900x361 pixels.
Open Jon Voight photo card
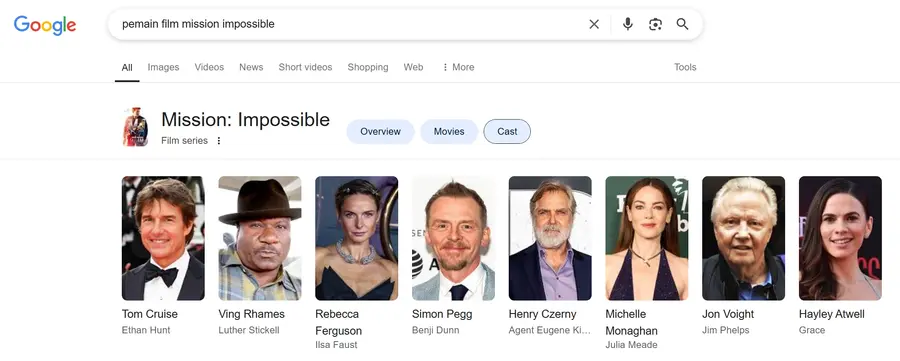(743, 238)
